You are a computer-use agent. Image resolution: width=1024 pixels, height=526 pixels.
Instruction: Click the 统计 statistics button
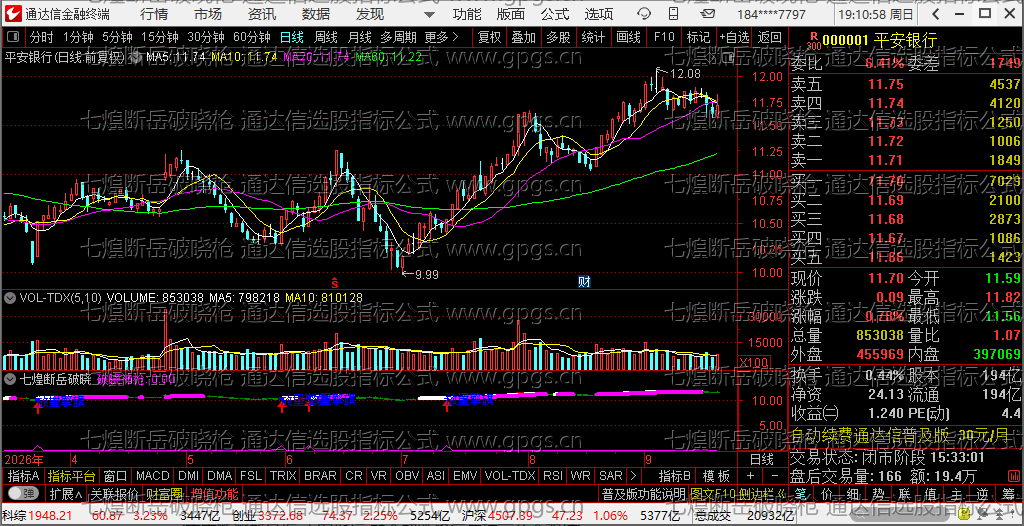point(593,37)
